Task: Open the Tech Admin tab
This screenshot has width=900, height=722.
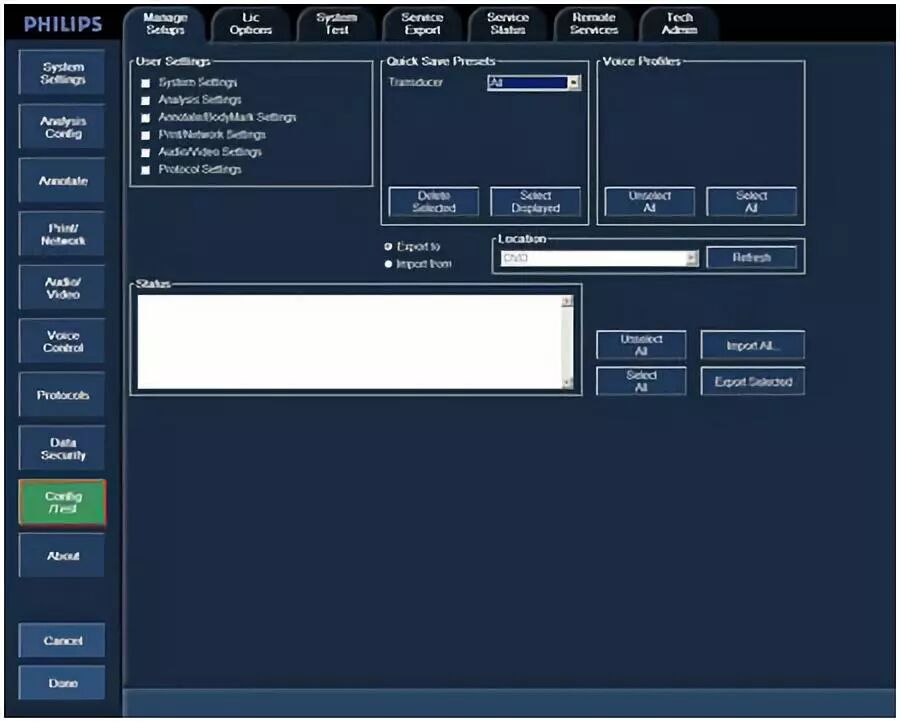Action: [679, 24]
